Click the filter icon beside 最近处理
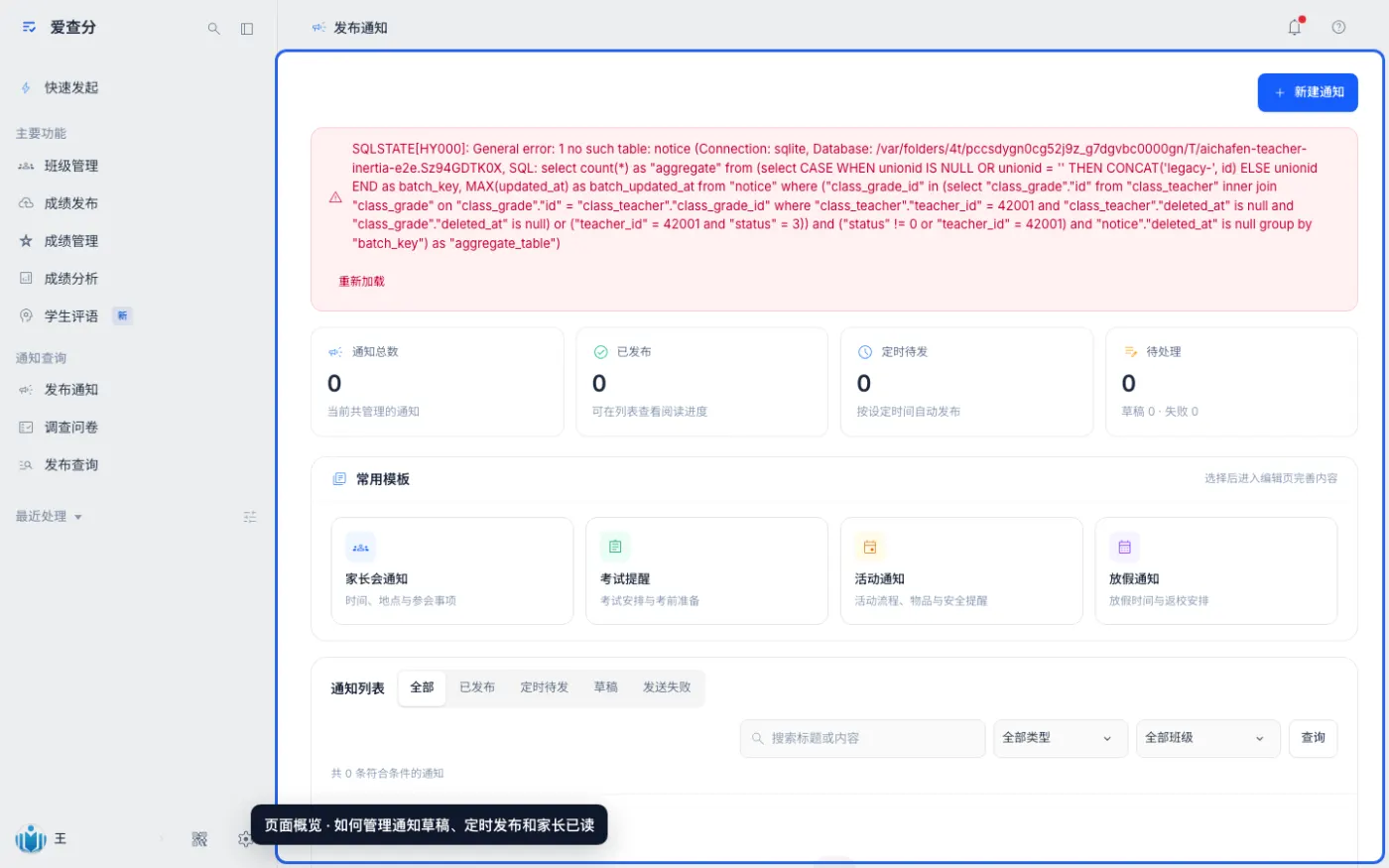This screenshot has width=1389, height=868. tap(250, 517)
